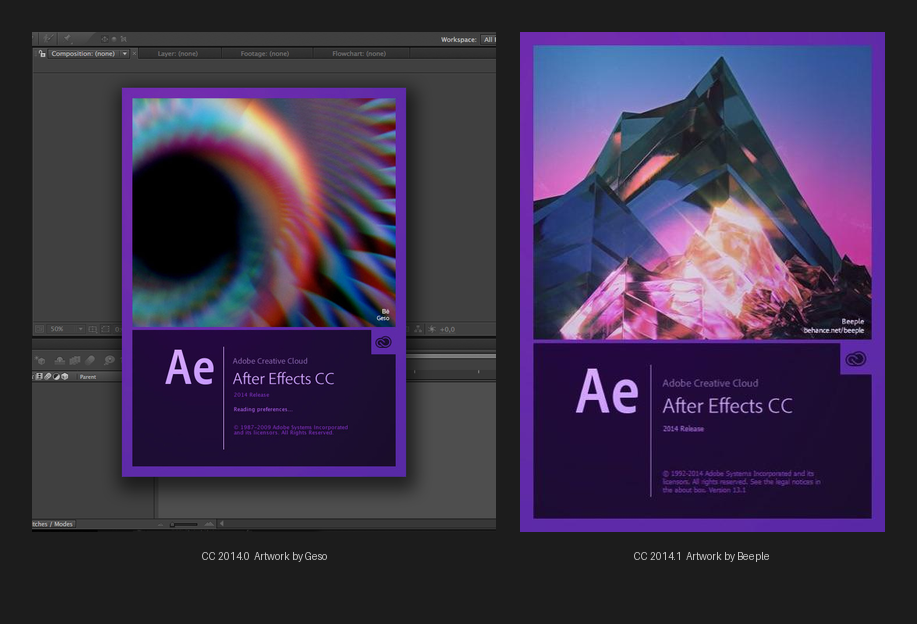Image resolution: width=917 pixels, height=624 pixels.
Task: Click the timeline zoom-in mountain icon
Action: (209, 524)
